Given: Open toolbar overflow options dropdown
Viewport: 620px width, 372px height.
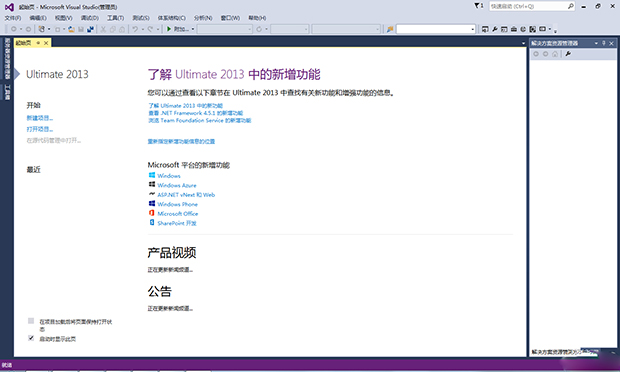Looking at the screenshot, I should (555, 30).
